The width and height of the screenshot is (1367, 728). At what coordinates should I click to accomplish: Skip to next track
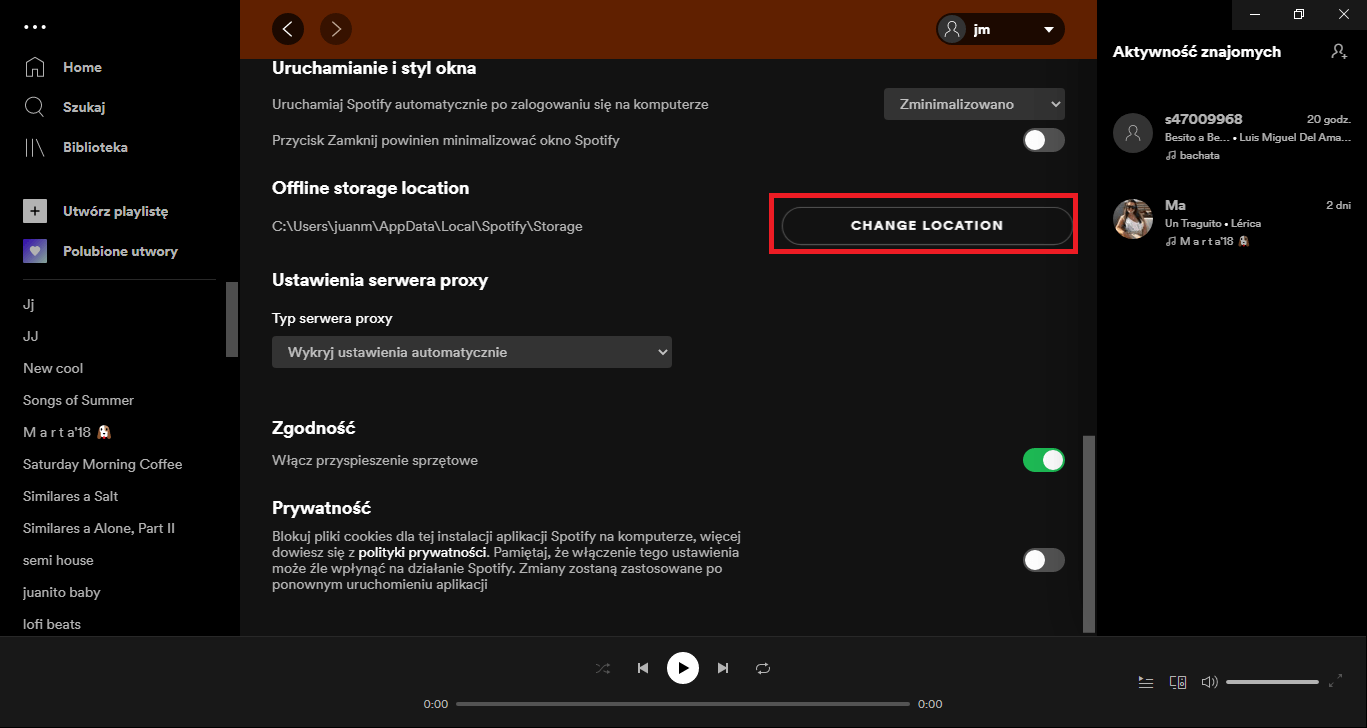pyautogui.click(x=723, y=668)
